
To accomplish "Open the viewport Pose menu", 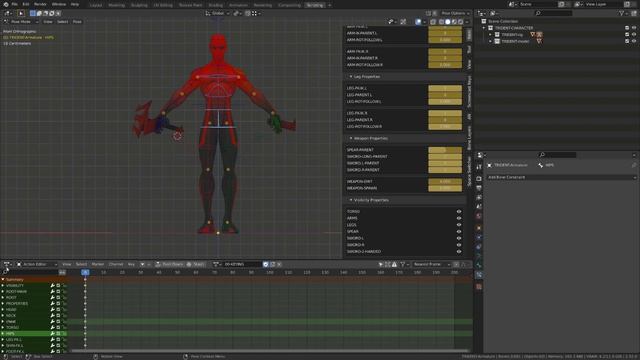I will [x=77, y=22].
